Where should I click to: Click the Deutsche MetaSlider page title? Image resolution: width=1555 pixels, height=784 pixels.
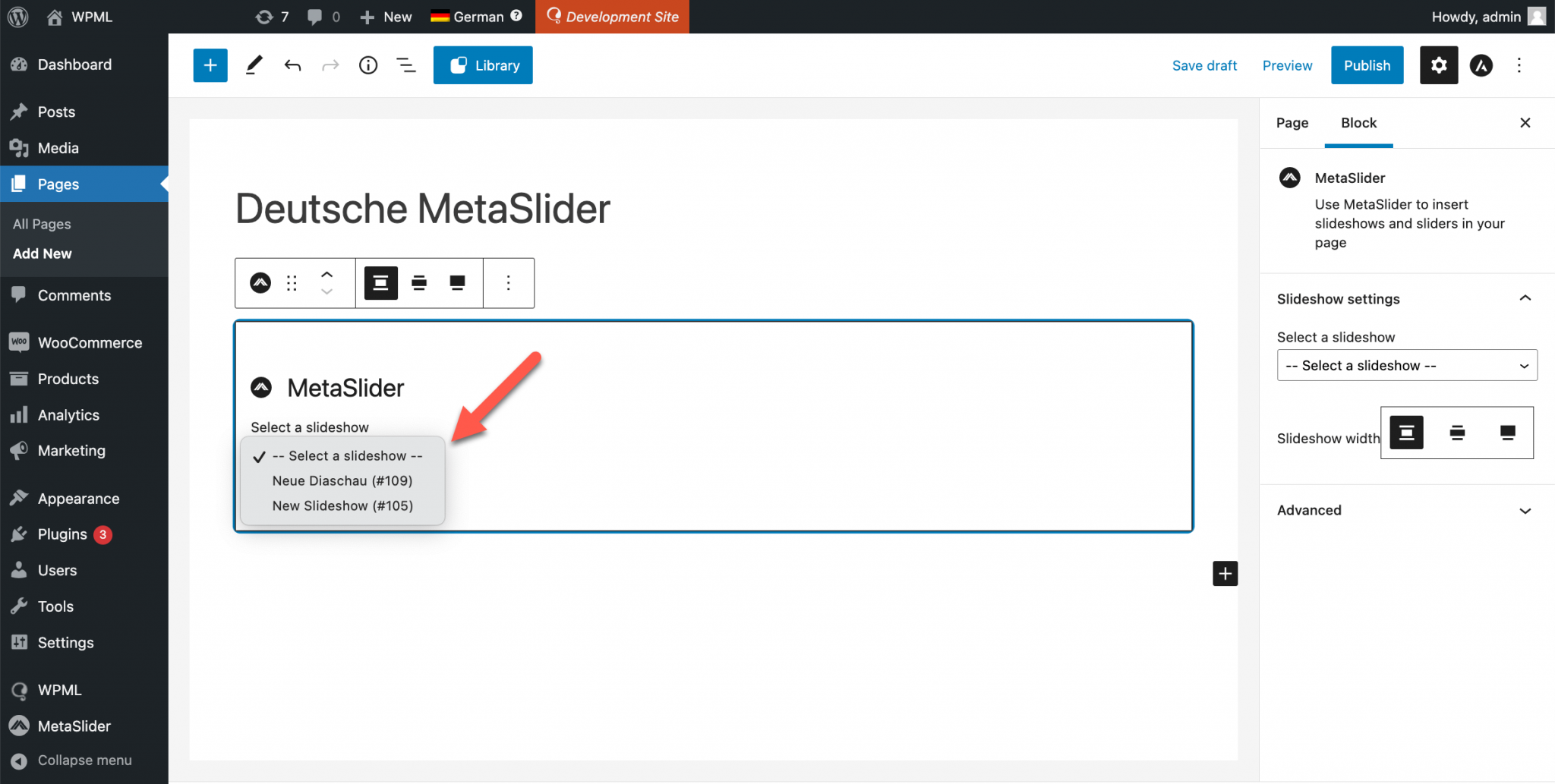tap(423, 209)
